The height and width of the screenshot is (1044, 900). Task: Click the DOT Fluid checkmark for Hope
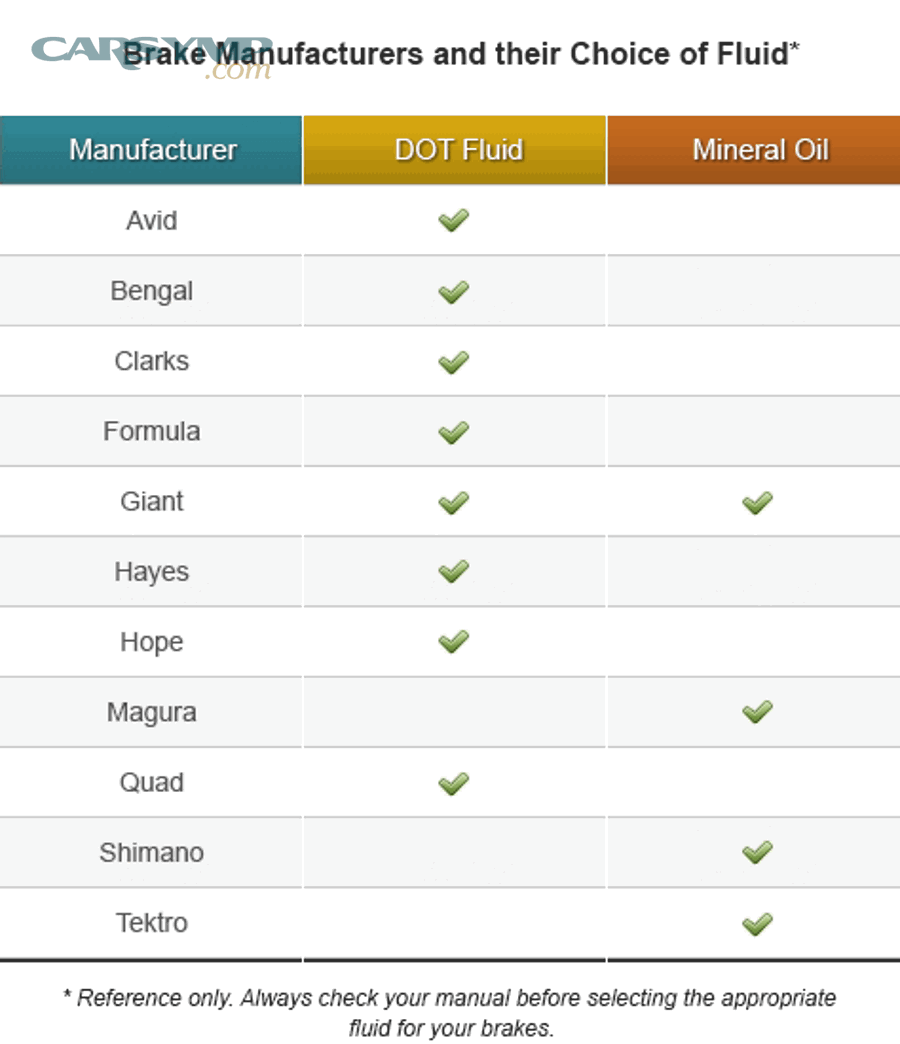[x=453, y=642]
